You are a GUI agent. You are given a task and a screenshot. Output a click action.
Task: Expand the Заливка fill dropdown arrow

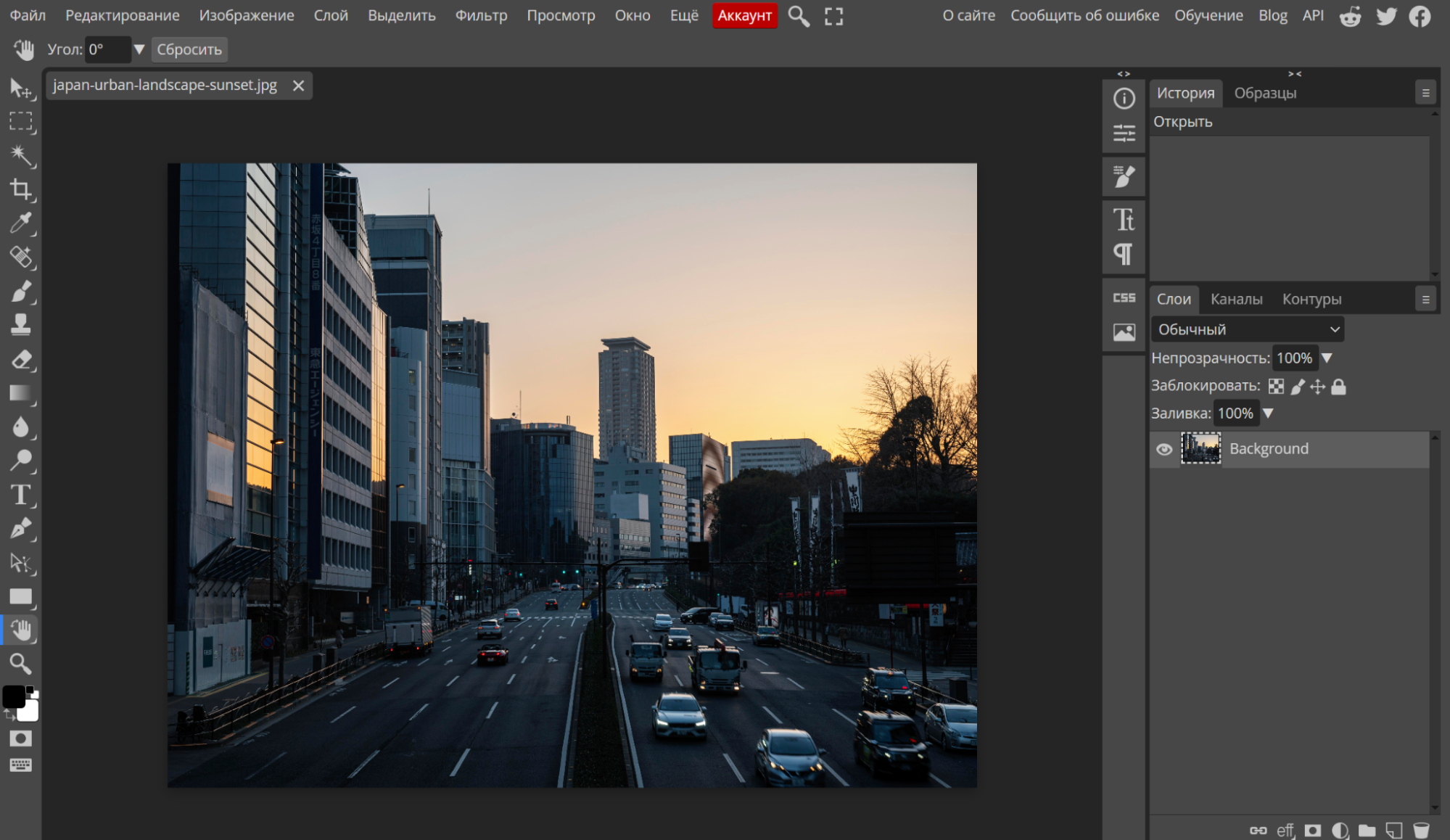coord(1268,413)
